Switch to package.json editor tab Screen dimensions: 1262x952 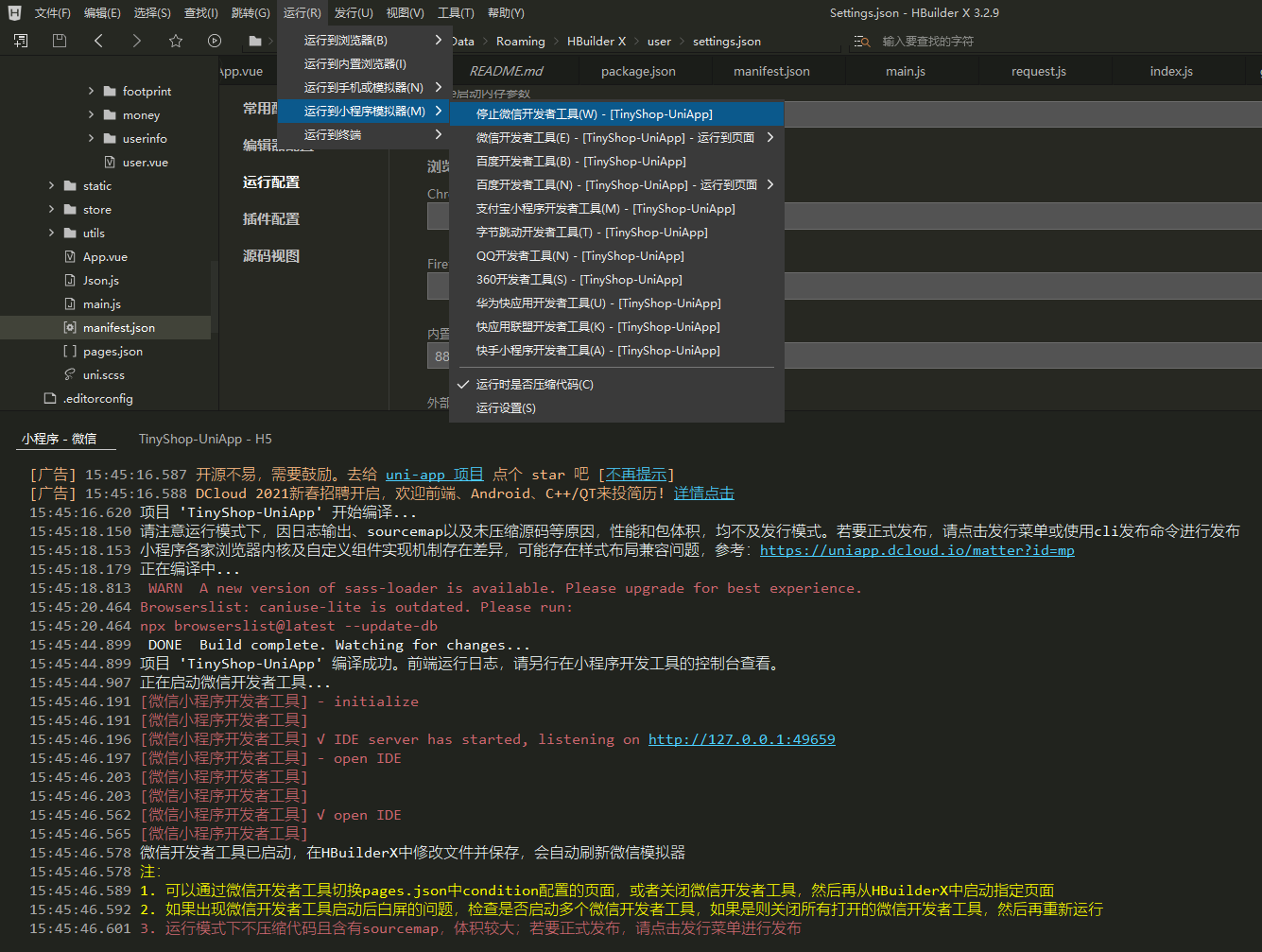tap(638, 71)
